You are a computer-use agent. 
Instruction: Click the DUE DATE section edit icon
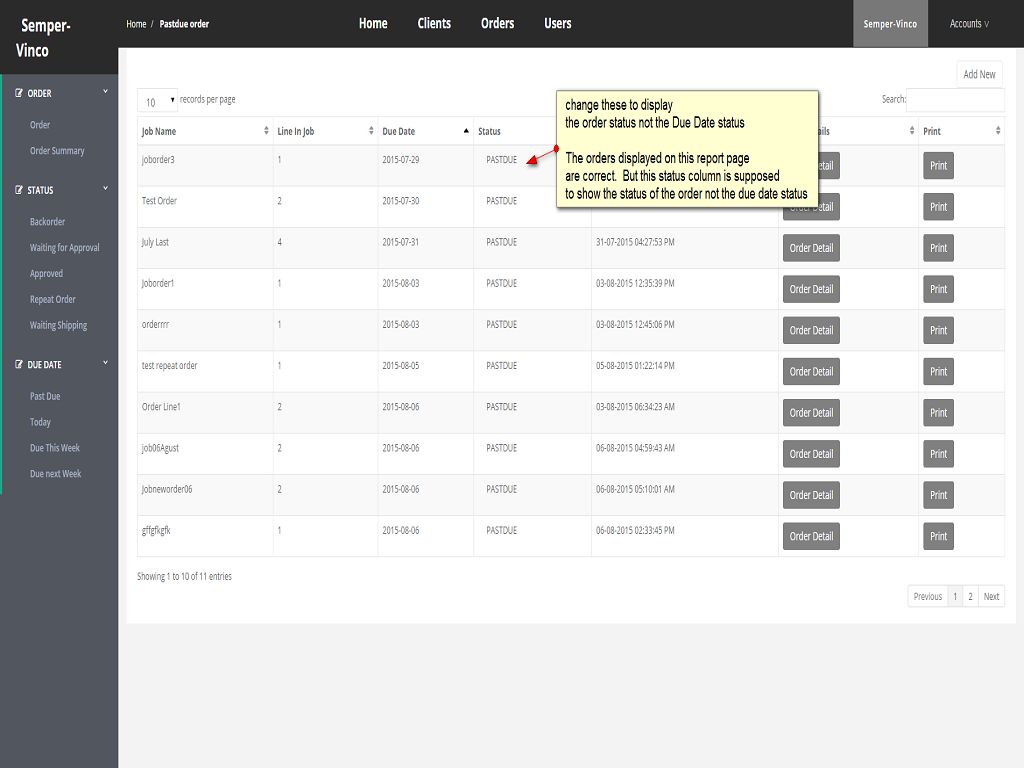tap(19, 364)
